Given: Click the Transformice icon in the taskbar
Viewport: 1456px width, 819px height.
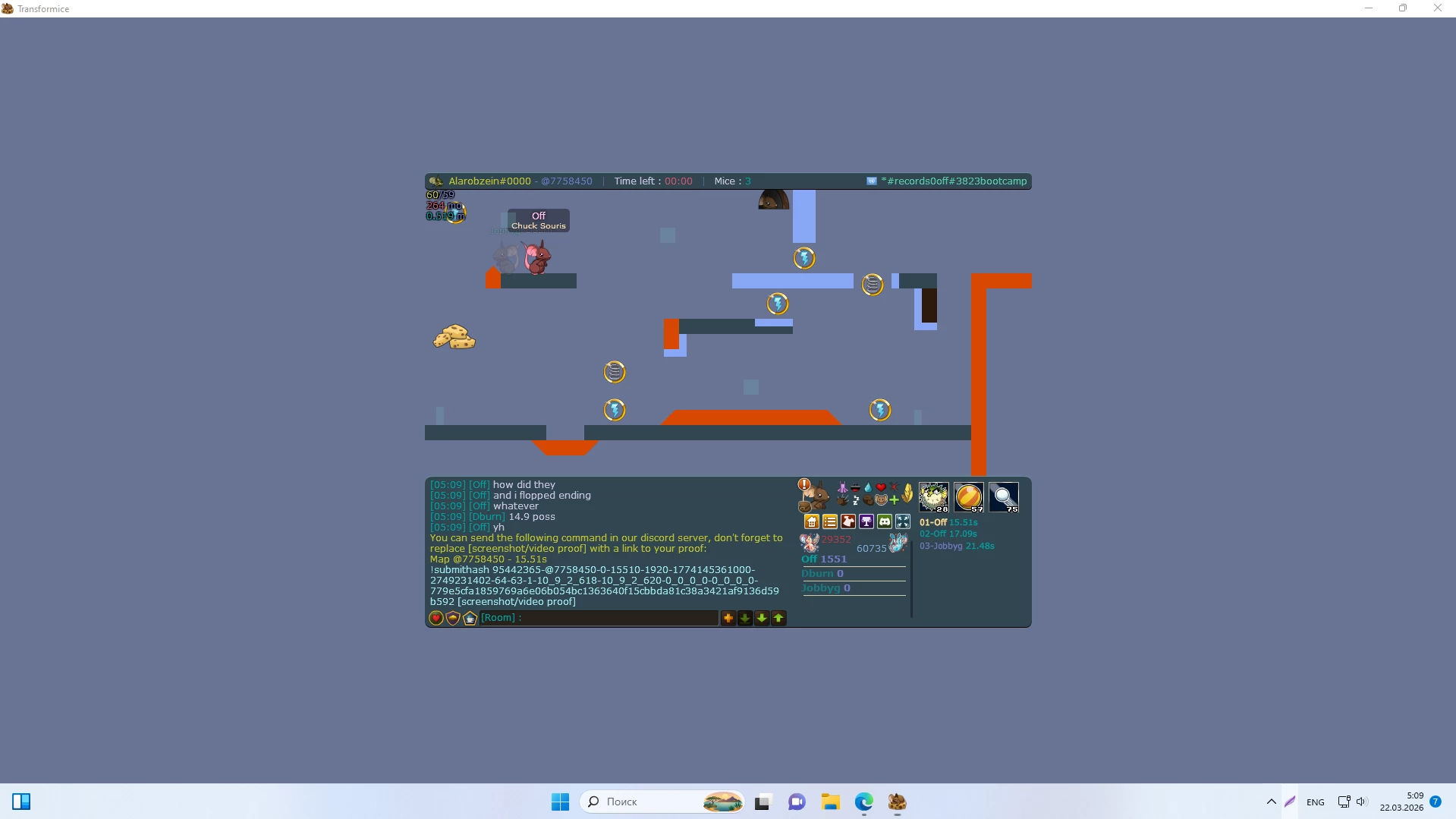Looking at the screenshot, I should click(x=898, y=802).
